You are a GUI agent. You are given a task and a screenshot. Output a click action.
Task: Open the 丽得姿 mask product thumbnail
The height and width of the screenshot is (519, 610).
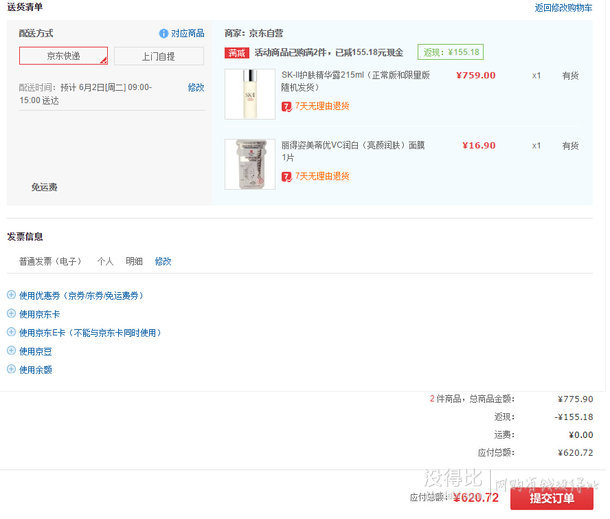[x=250, y=164]
